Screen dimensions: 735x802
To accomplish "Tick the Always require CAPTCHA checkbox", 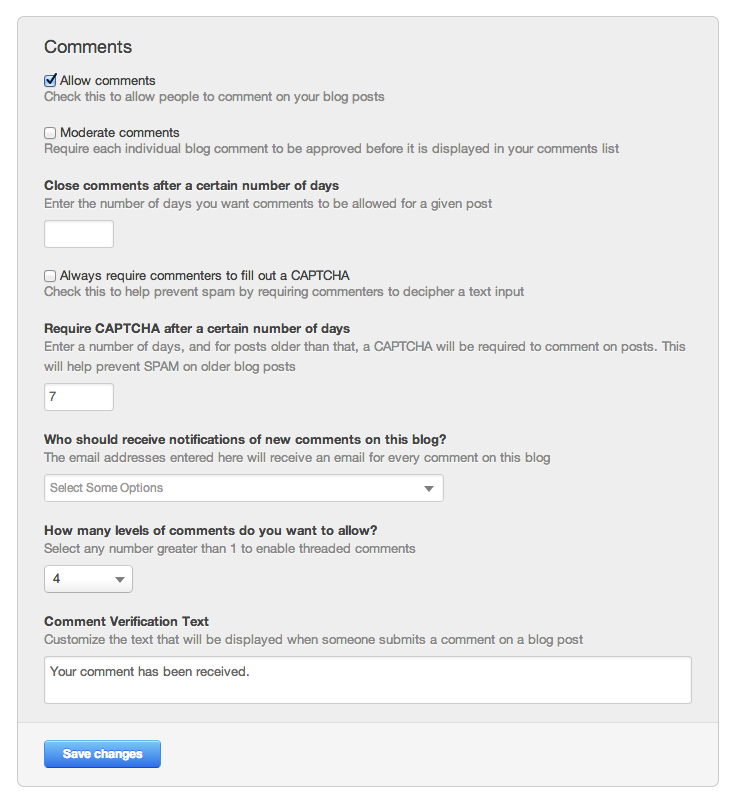I will (50, 275).
